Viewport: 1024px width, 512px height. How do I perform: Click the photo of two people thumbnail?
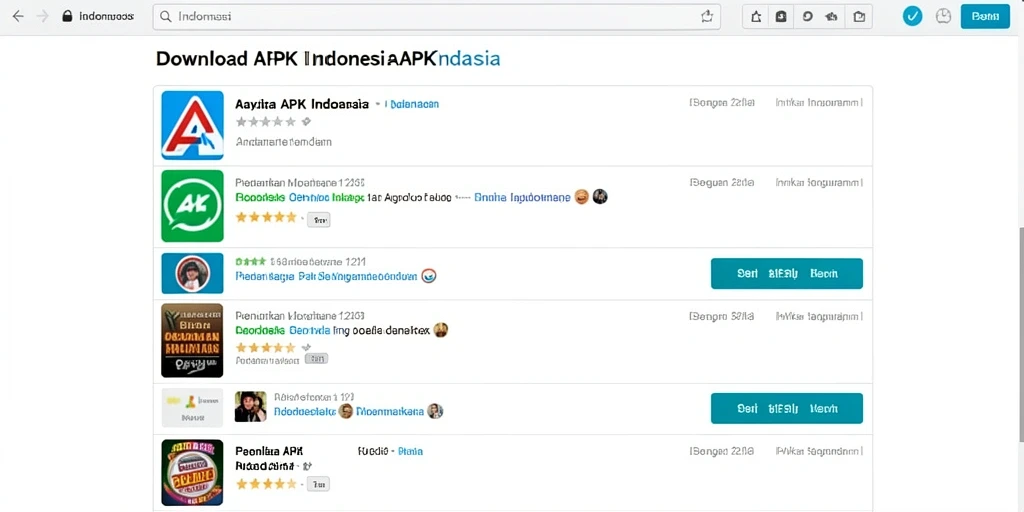click(x=251, y=406)
